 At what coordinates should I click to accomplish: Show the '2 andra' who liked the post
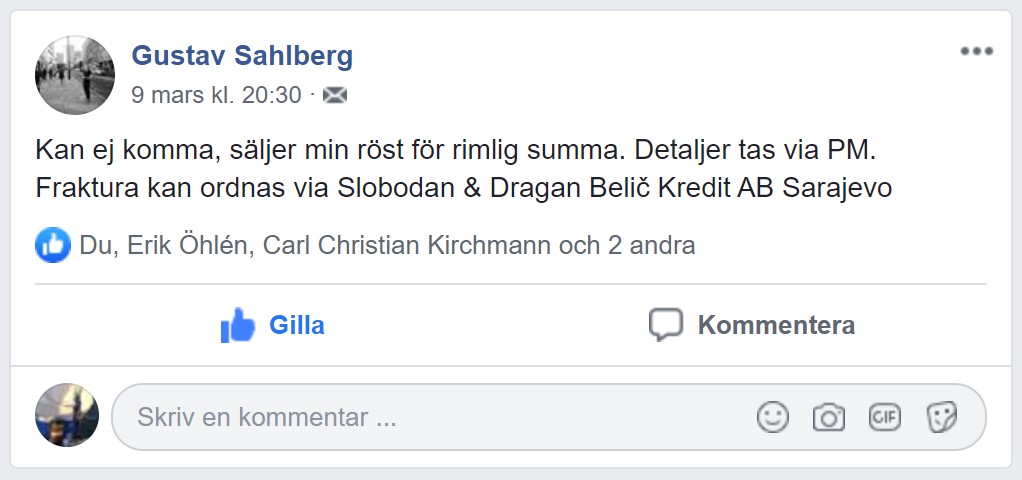(652, 245)
